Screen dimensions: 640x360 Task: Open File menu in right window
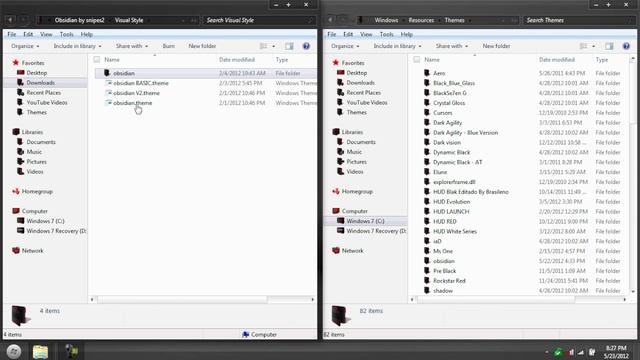(331, 34)
